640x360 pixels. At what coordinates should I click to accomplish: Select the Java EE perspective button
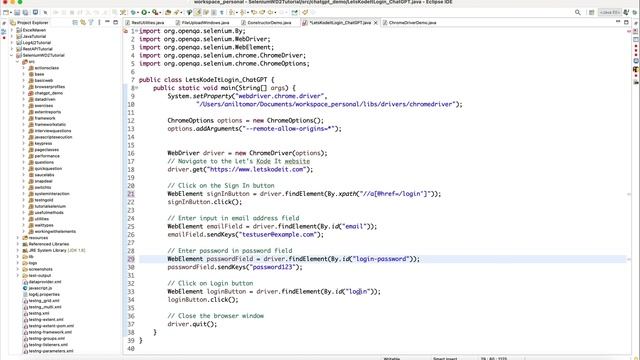pos(610,12)
